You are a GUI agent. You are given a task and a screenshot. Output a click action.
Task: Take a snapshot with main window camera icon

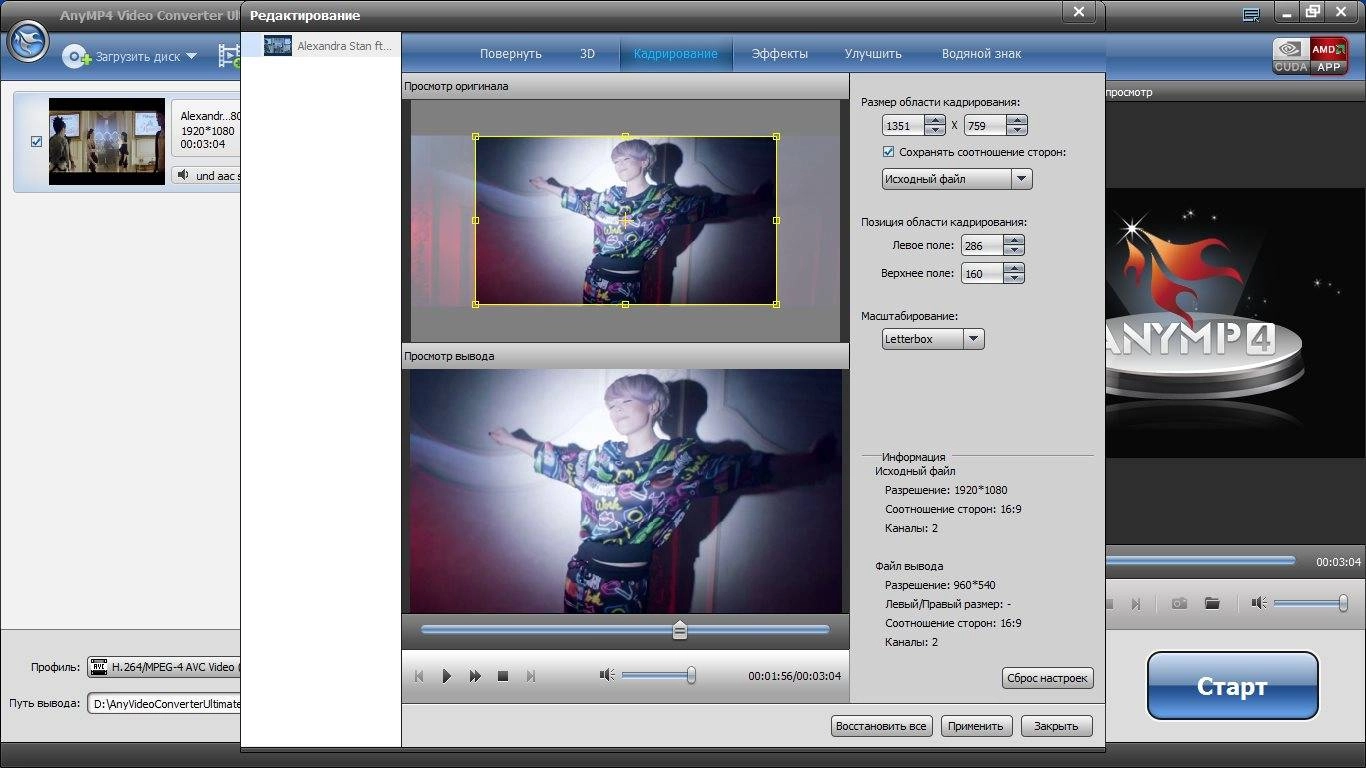(x=1180, y=603)
